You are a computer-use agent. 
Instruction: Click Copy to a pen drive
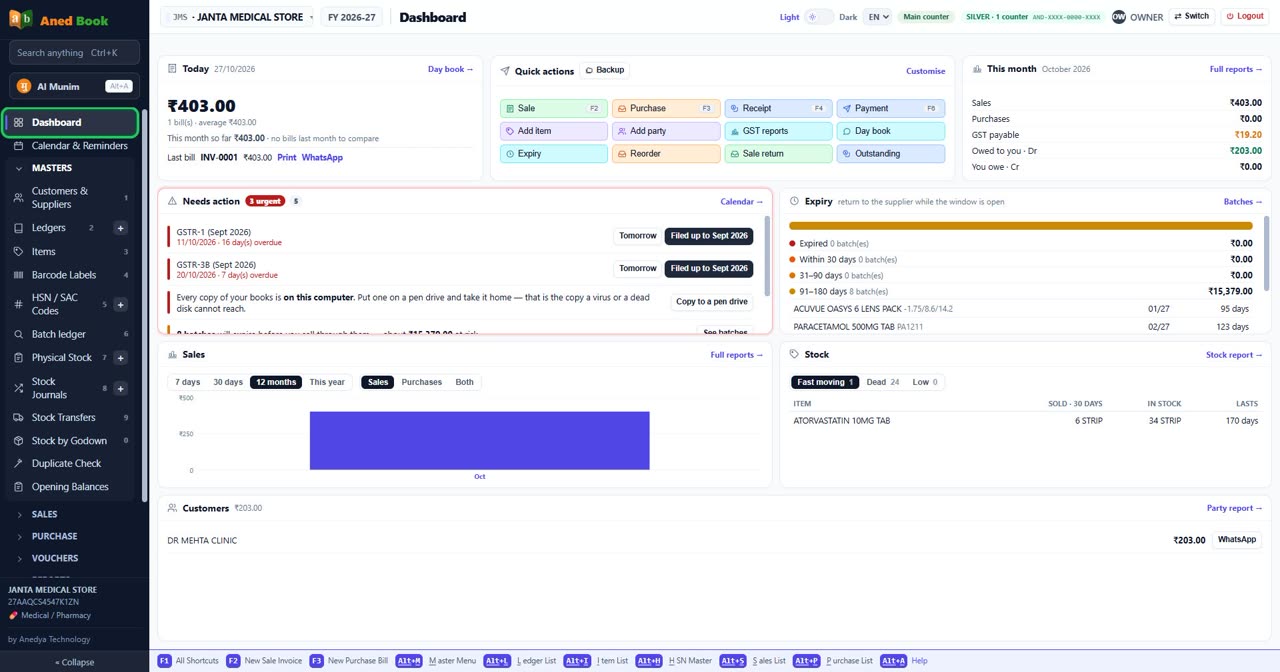click(712, 302)
